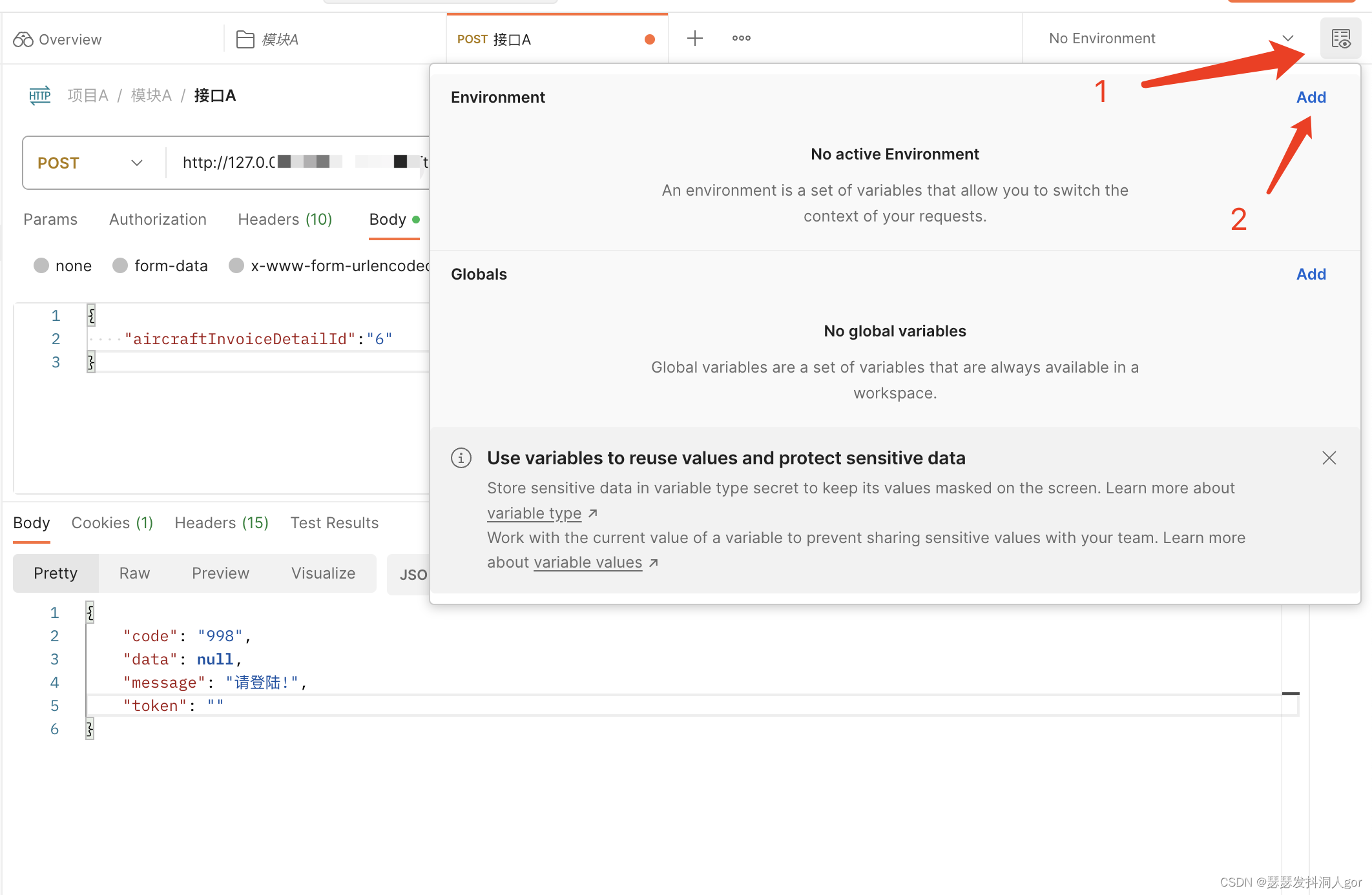
Task: Open the Params tab
Action: (x=50, y=220)
